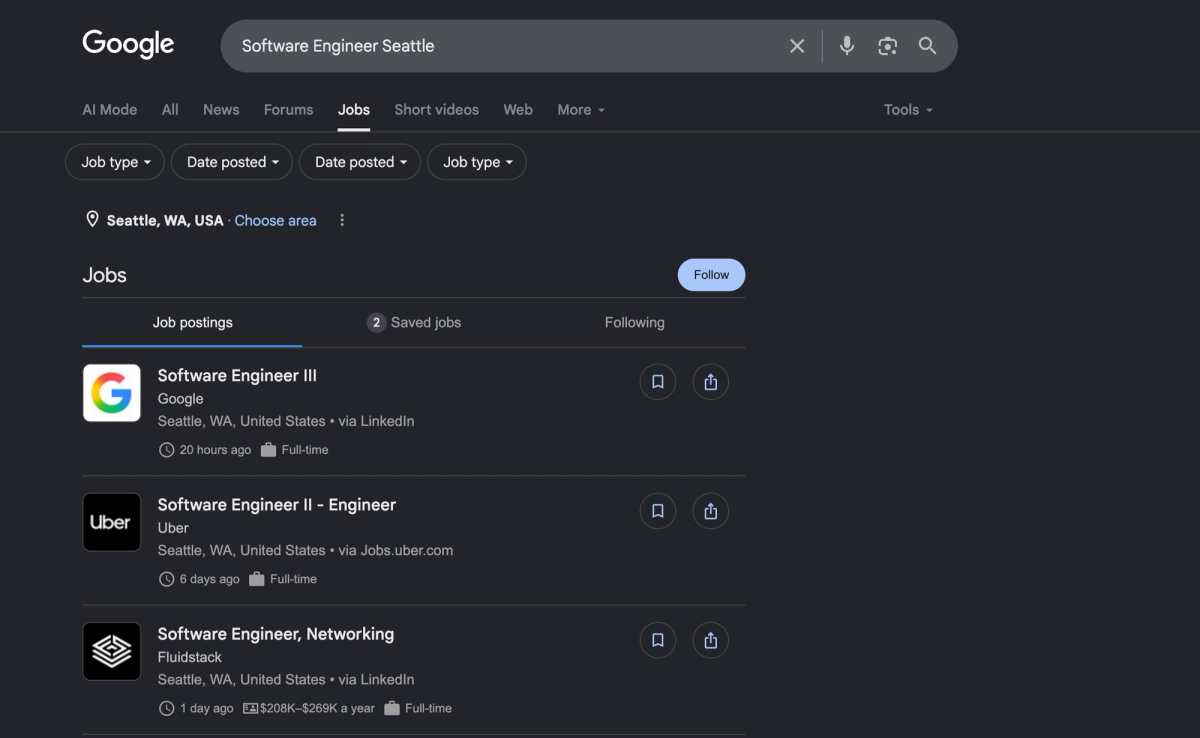Viewport: 1200px width, 738px height.
Task: Share the Fluidstack Networking job posting
Action: (711, 640)
